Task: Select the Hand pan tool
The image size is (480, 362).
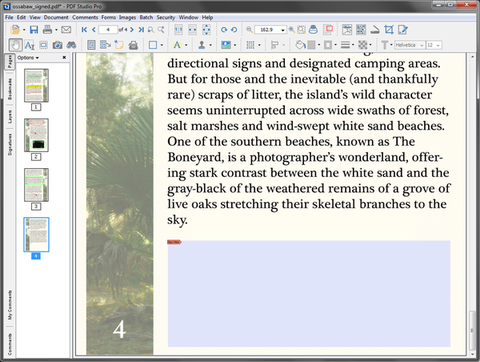Action: tap(15, 45)
